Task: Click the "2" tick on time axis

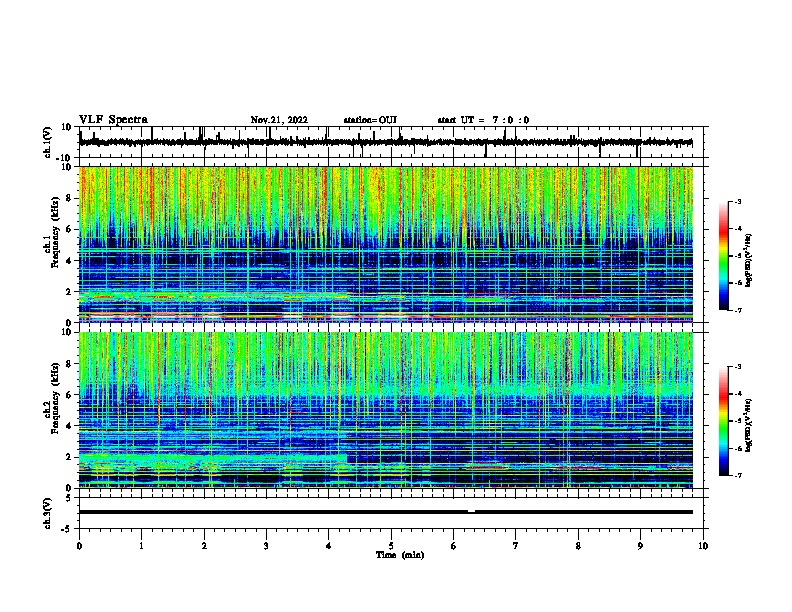Action: pos(204,546)
